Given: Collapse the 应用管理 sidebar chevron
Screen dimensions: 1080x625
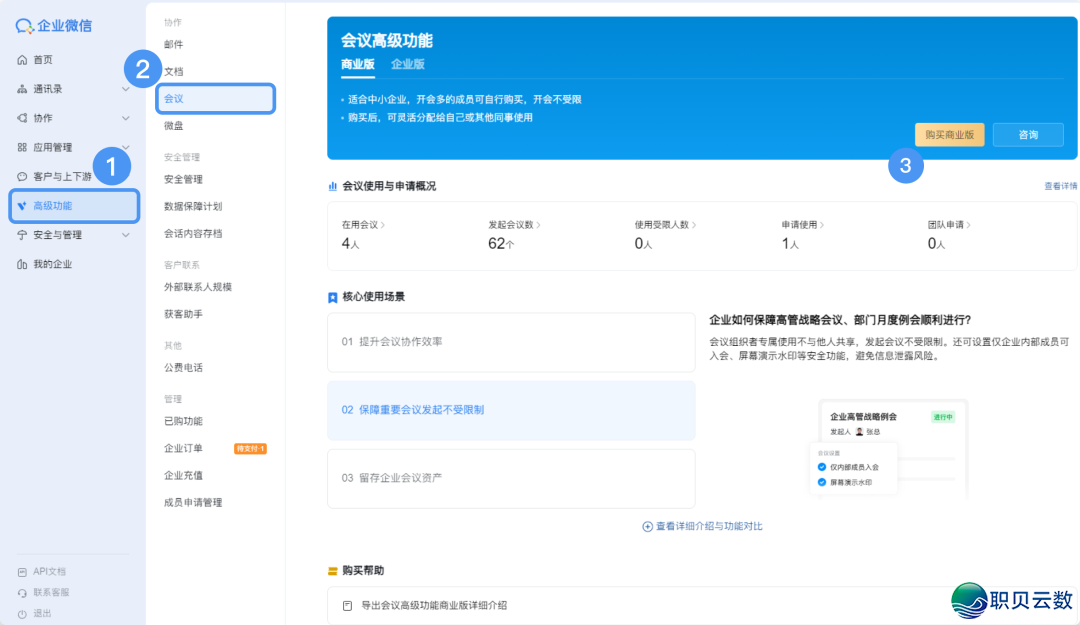Looking at the screenshot, I should (125, 145).
